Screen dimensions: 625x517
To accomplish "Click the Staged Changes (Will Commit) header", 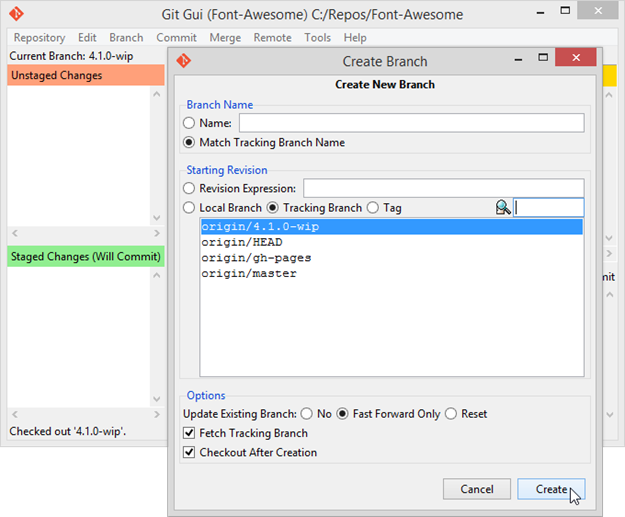I will coord(86,256).
